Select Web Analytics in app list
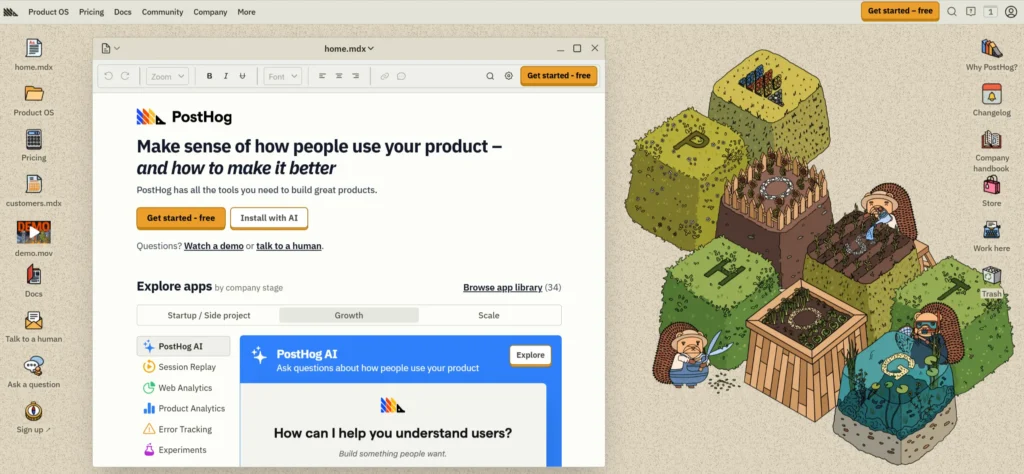 tap(184, 388)
